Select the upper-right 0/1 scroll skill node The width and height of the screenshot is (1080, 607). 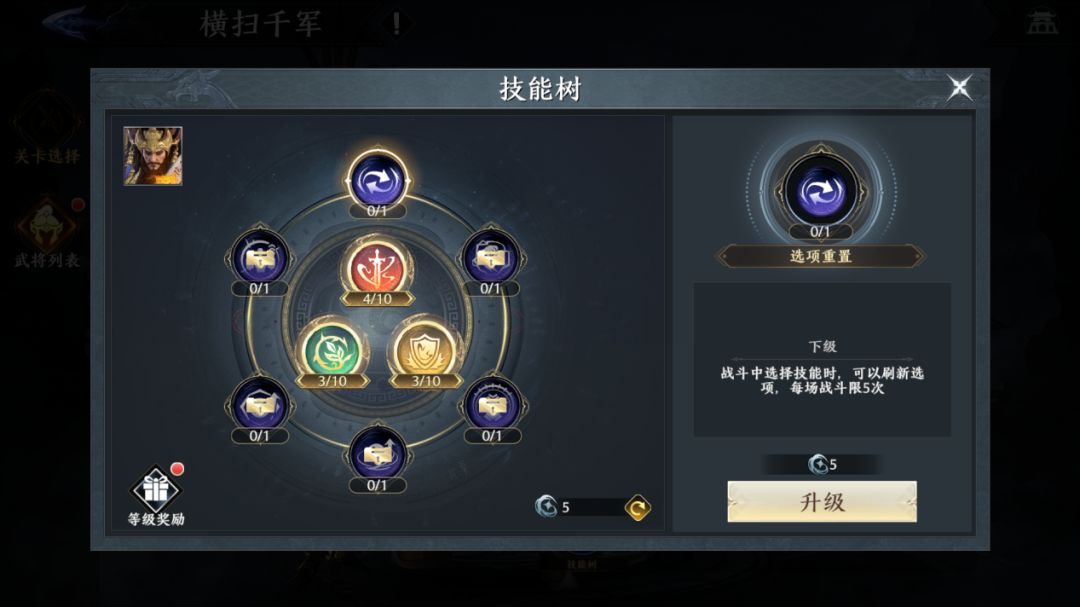[x=490, y=258]
